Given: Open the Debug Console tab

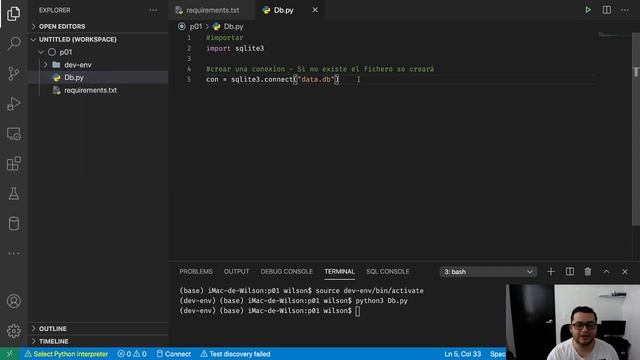Looking at the screenshot, I should point(287,271).
